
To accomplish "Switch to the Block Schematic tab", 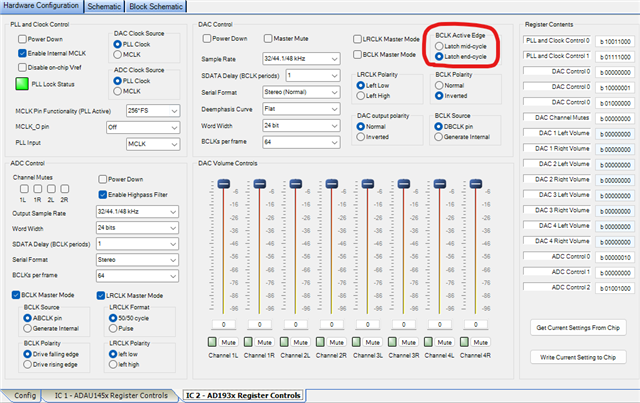I will (156, 7).
